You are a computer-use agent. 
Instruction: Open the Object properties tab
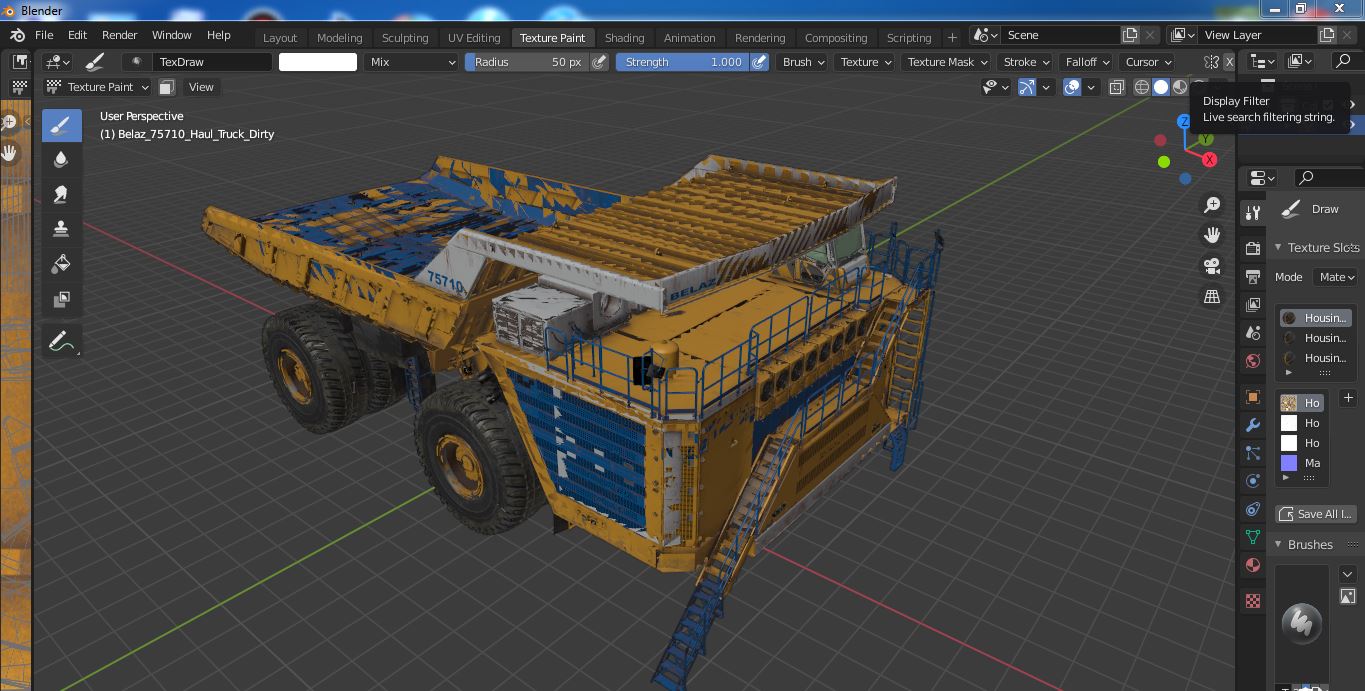click(1252, 397)
